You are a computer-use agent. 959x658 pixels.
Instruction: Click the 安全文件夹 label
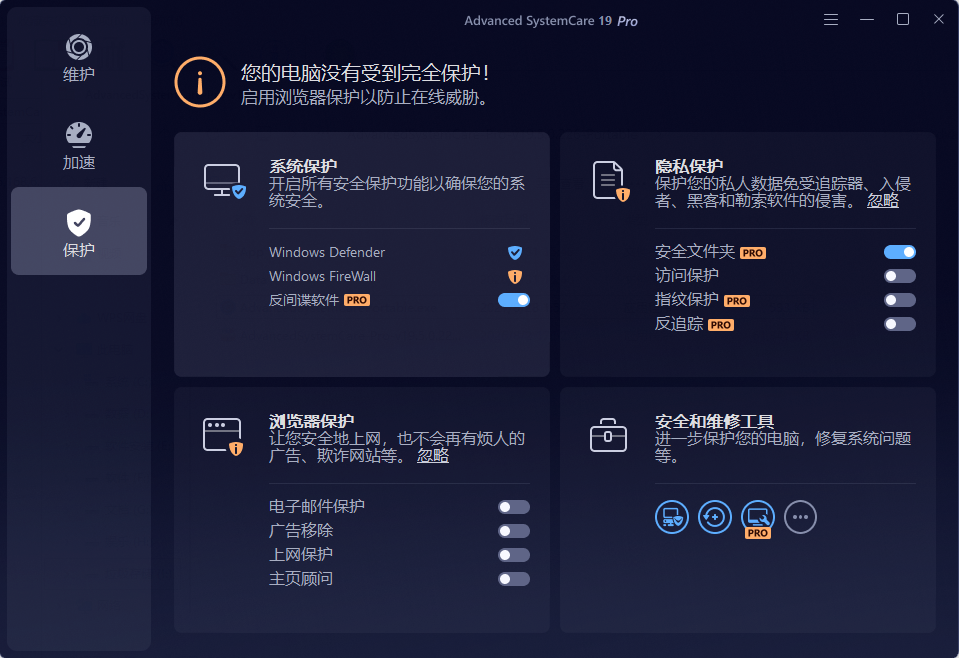tap(695, 251)
